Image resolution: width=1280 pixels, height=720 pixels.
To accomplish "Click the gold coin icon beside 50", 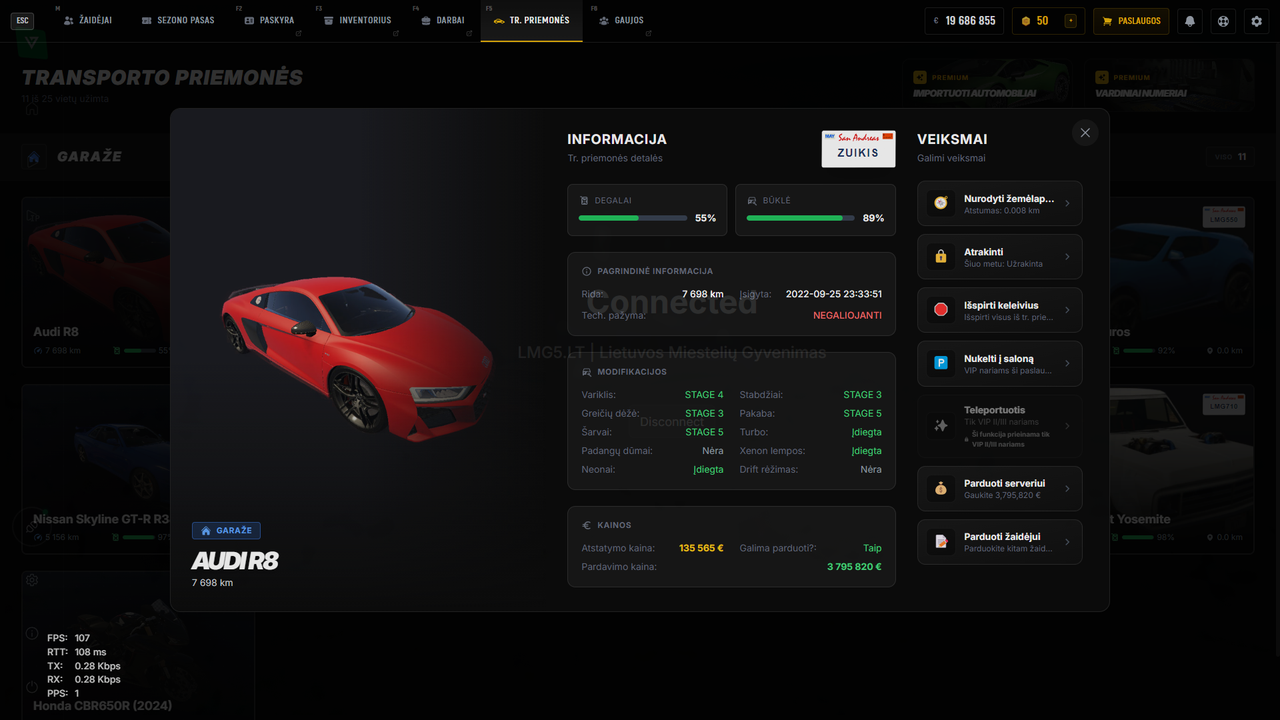I will coord(1025,20).
